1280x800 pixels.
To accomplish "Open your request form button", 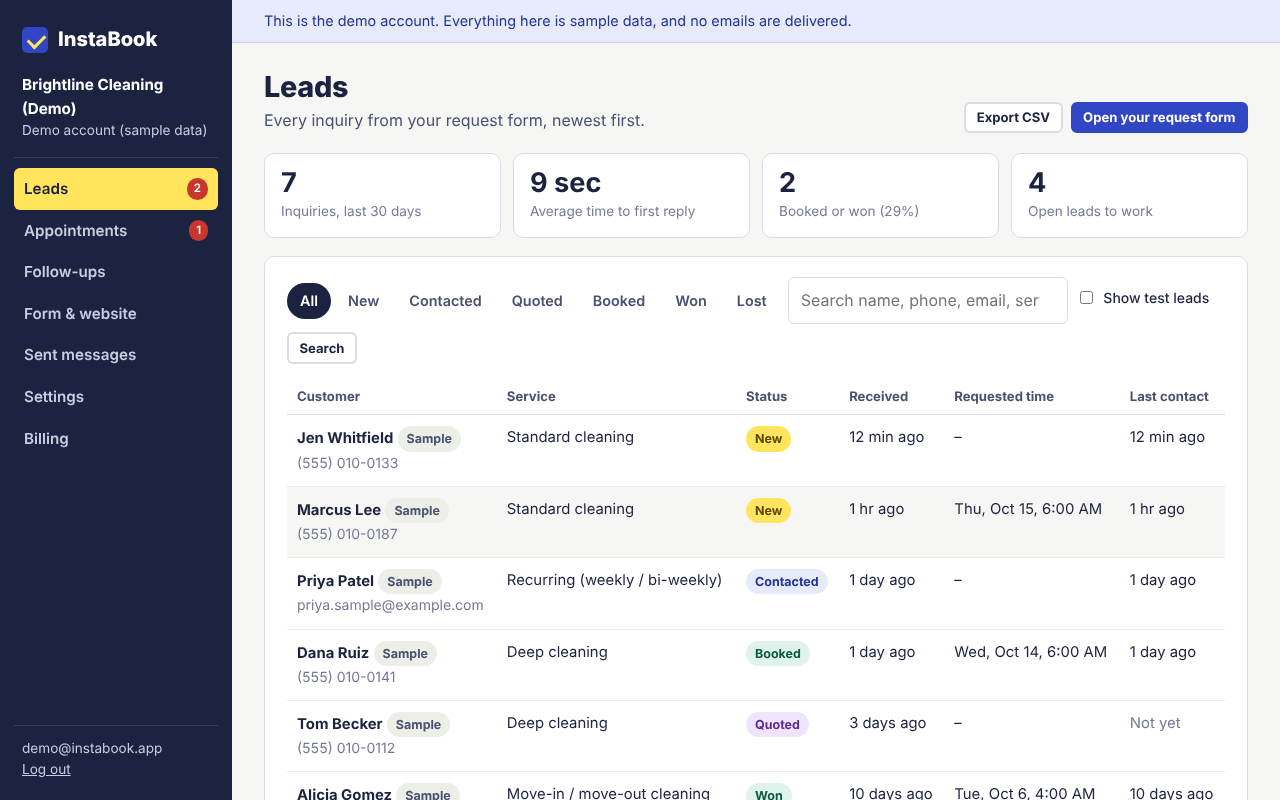I will (1159, 117).
